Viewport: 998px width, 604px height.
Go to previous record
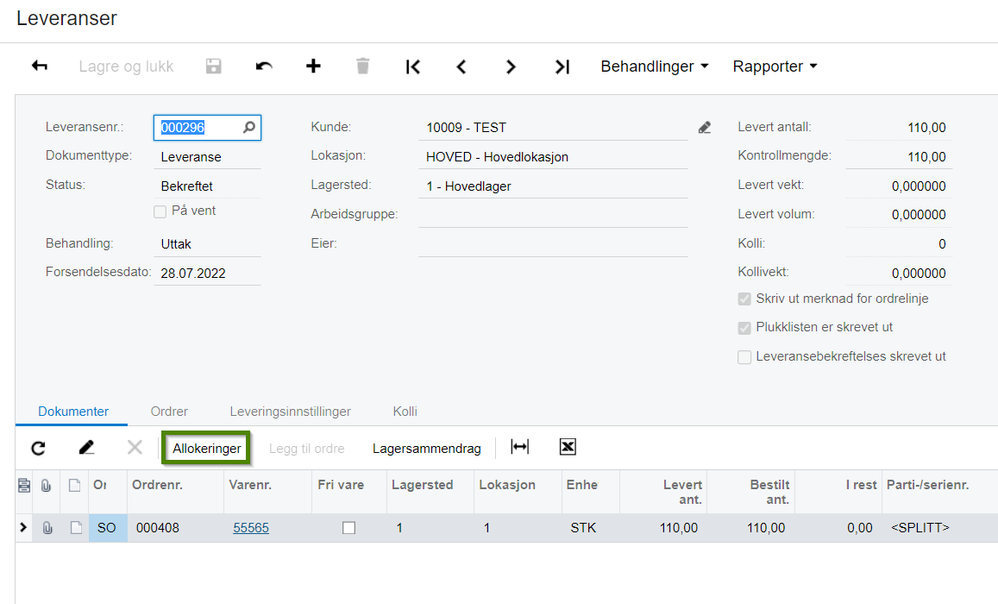tap(461, 66)
